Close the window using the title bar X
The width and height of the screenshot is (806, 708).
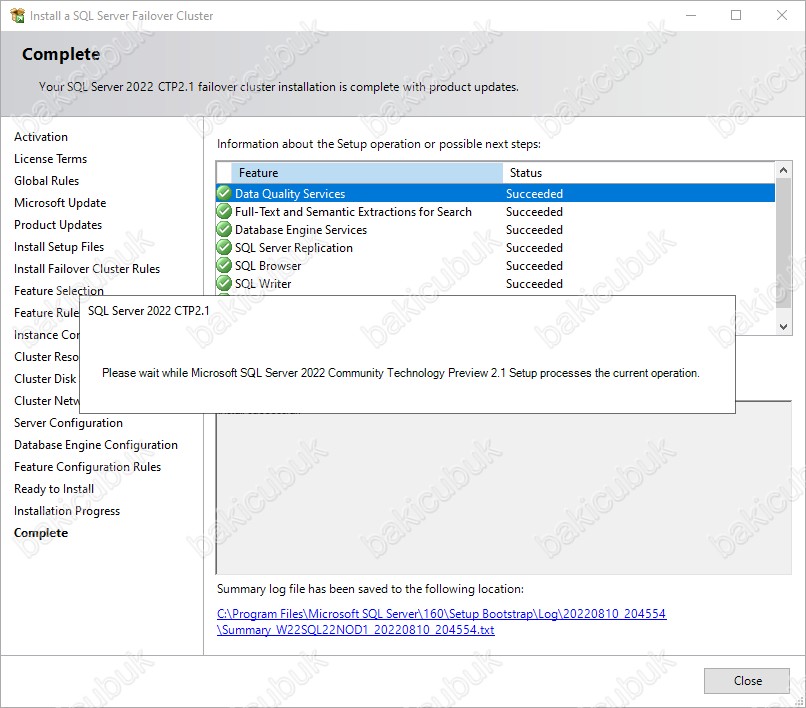click(782, 15)
